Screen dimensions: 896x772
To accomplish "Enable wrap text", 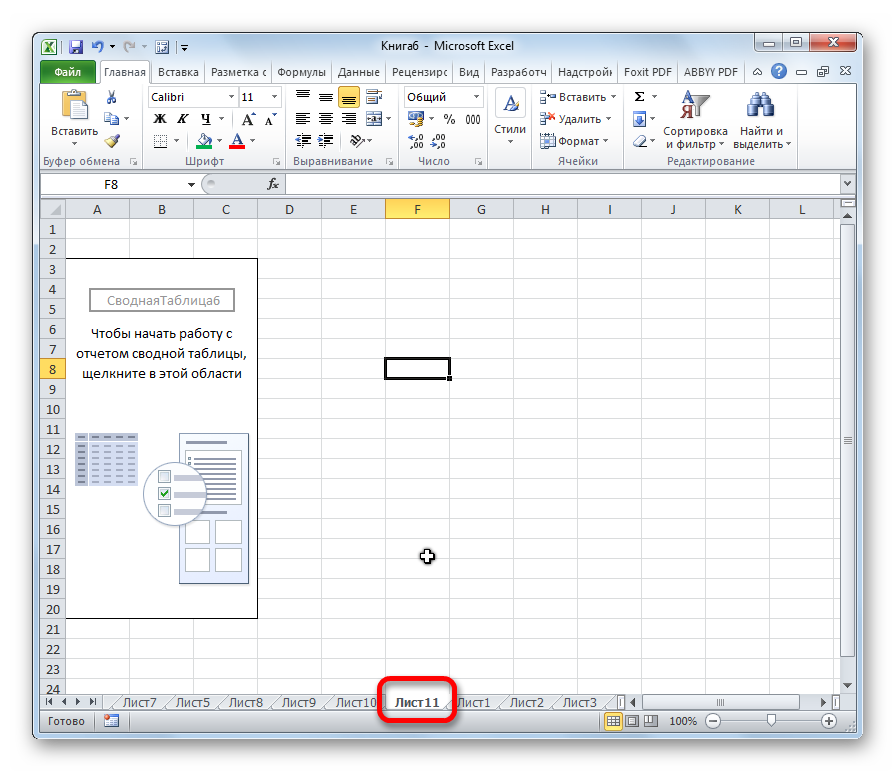I will click(374, 97).
